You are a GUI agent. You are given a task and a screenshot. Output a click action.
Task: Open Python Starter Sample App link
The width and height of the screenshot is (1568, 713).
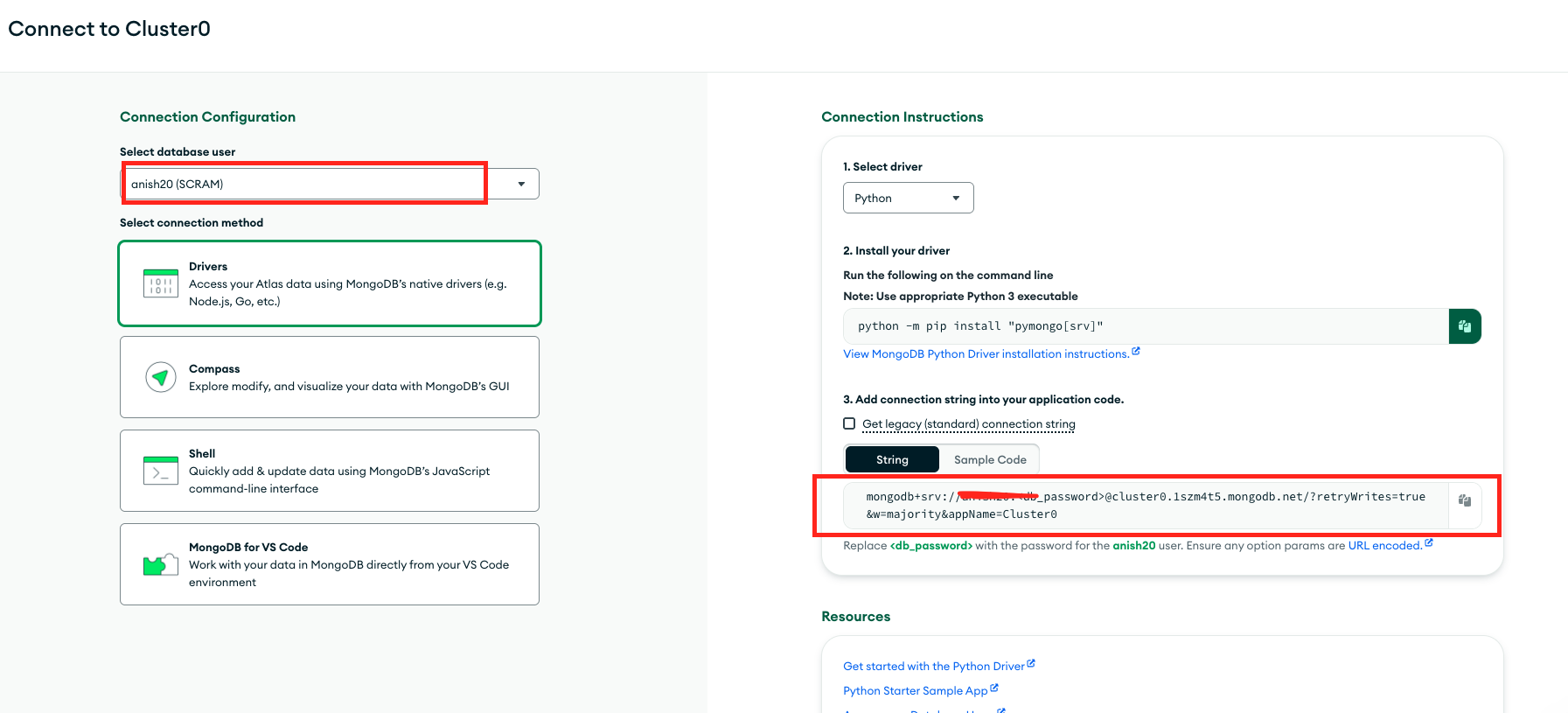pyautogui.click(x=915, y=691)
